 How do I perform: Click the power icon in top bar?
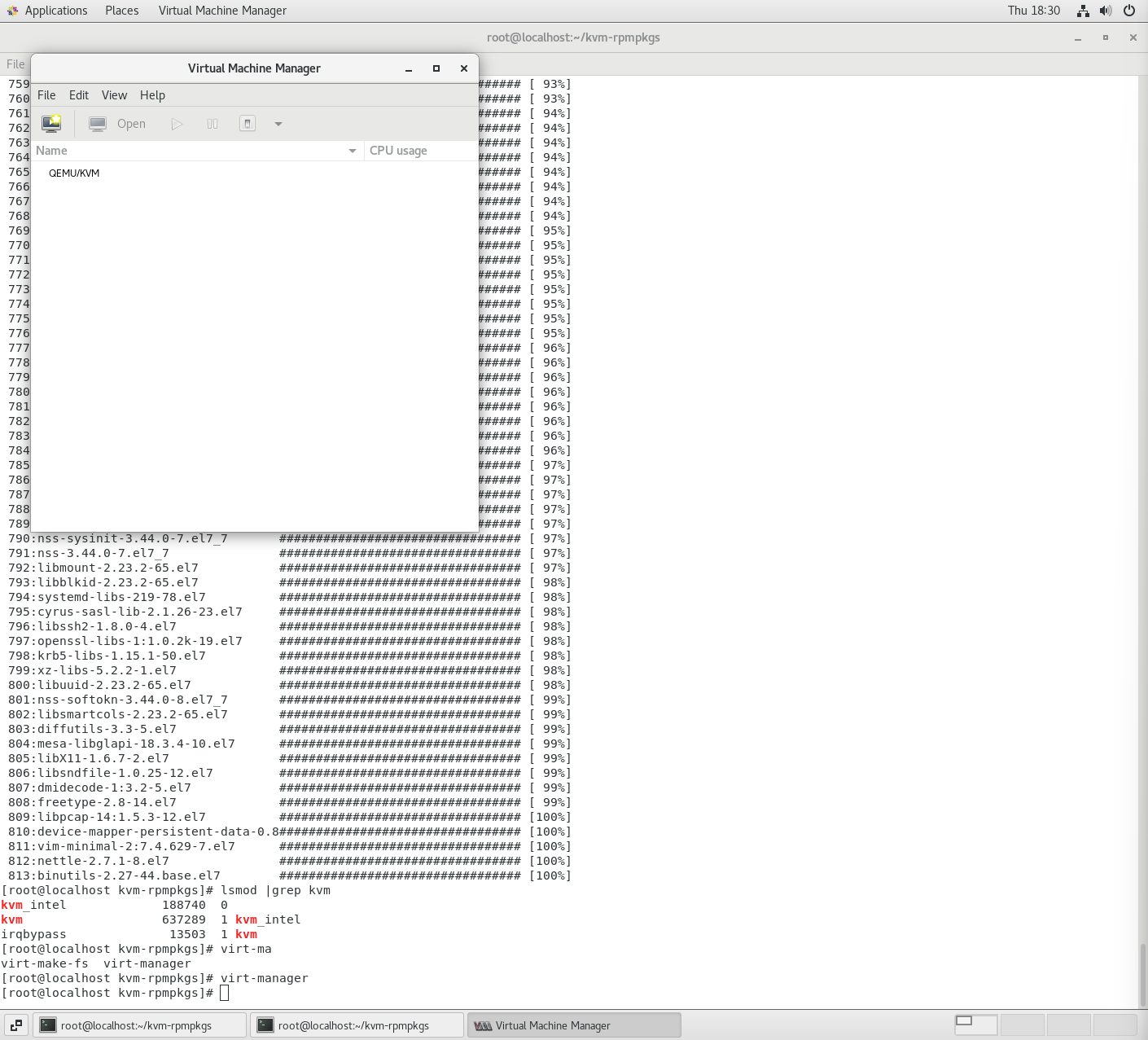(1129, 11)
